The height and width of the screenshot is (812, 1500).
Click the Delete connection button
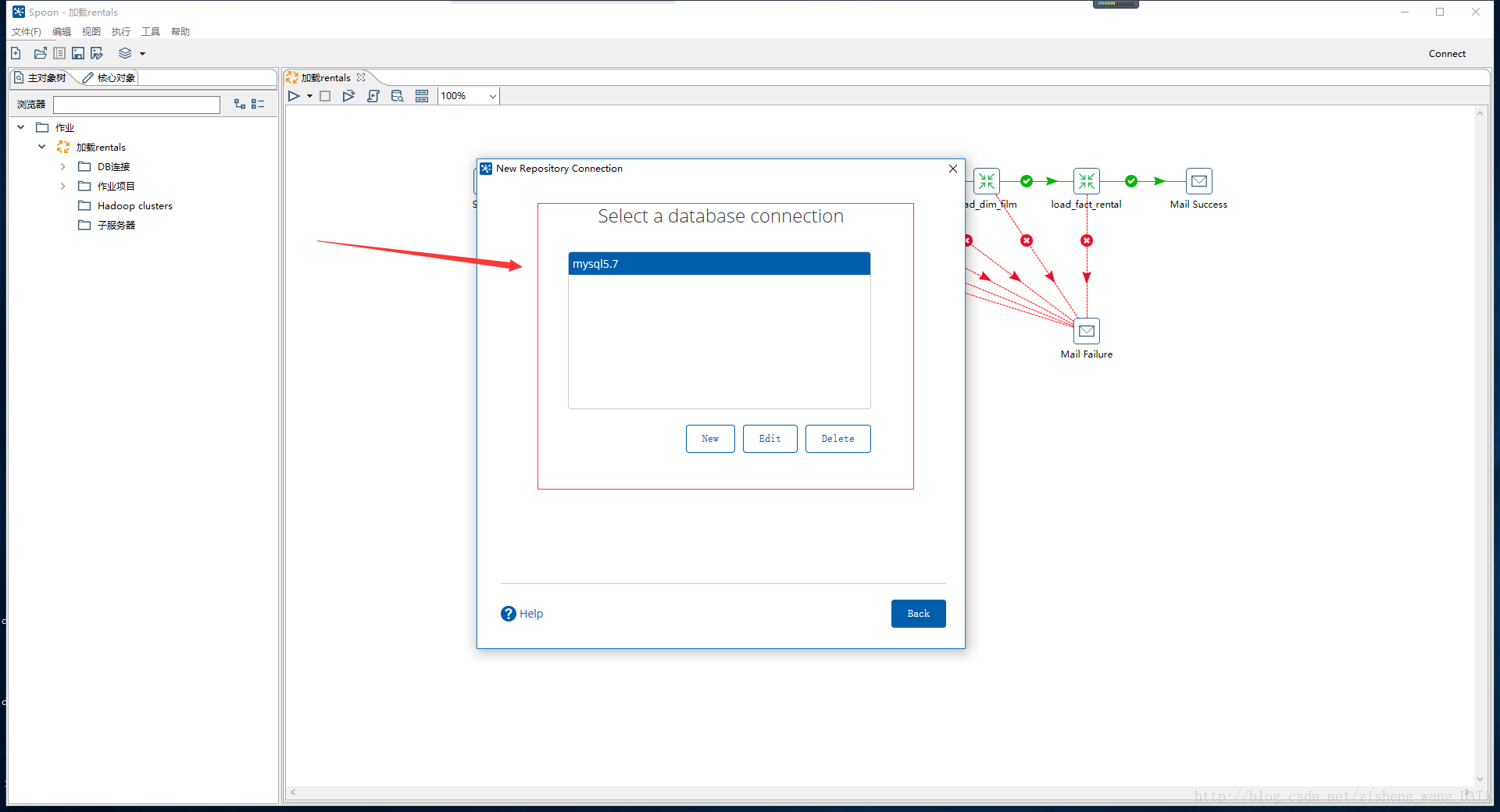pyautogui.click(x=837, y=439)
